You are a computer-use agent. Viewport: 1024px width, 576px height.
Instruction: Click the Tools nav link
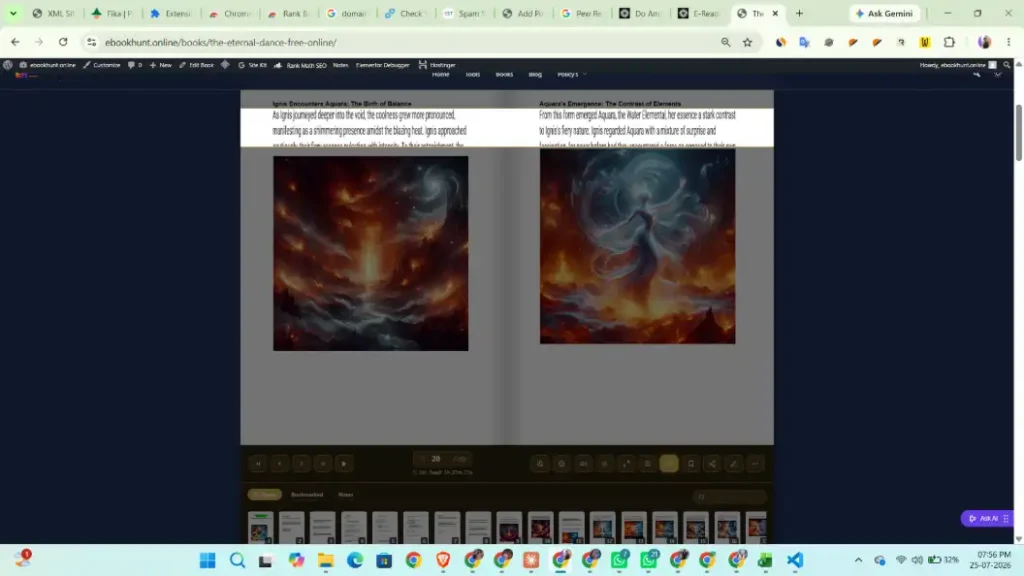(473, 74)
